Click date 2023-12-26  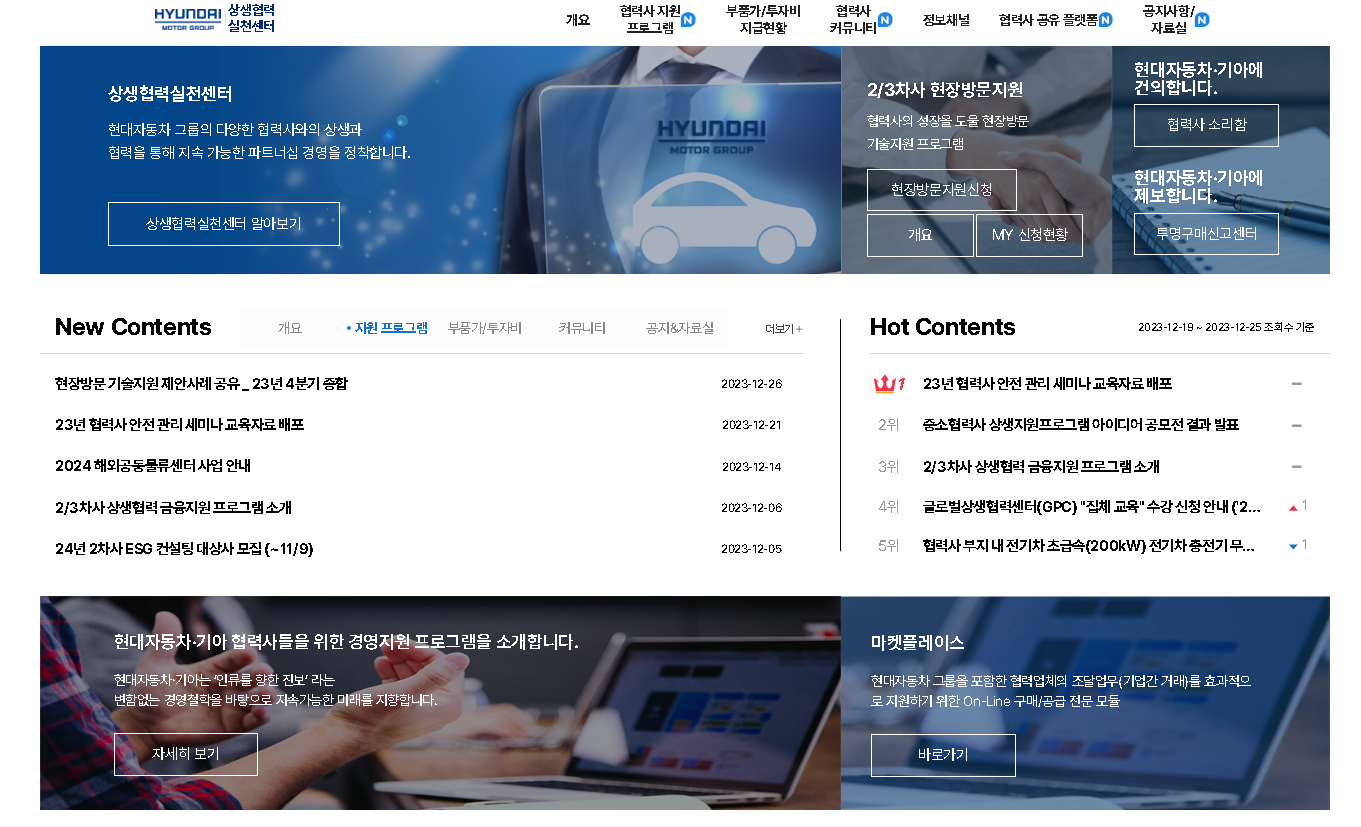[x=752, y=384]
